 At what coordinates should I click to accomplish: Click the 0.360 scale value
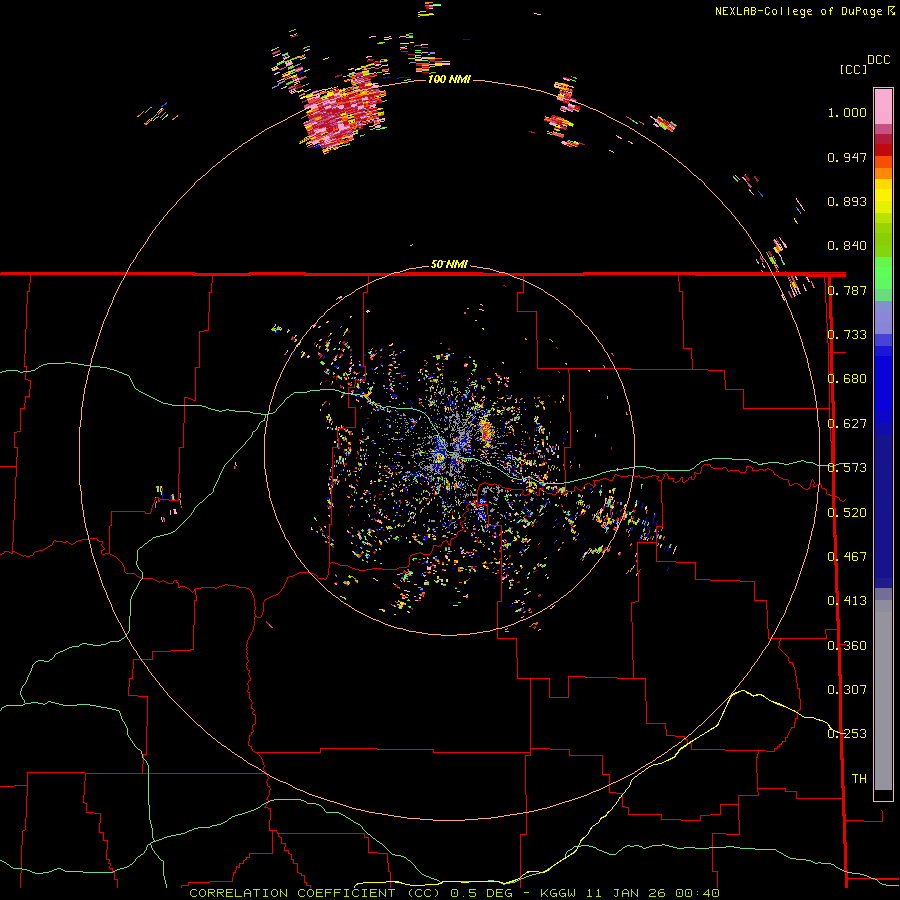[847, 646]
